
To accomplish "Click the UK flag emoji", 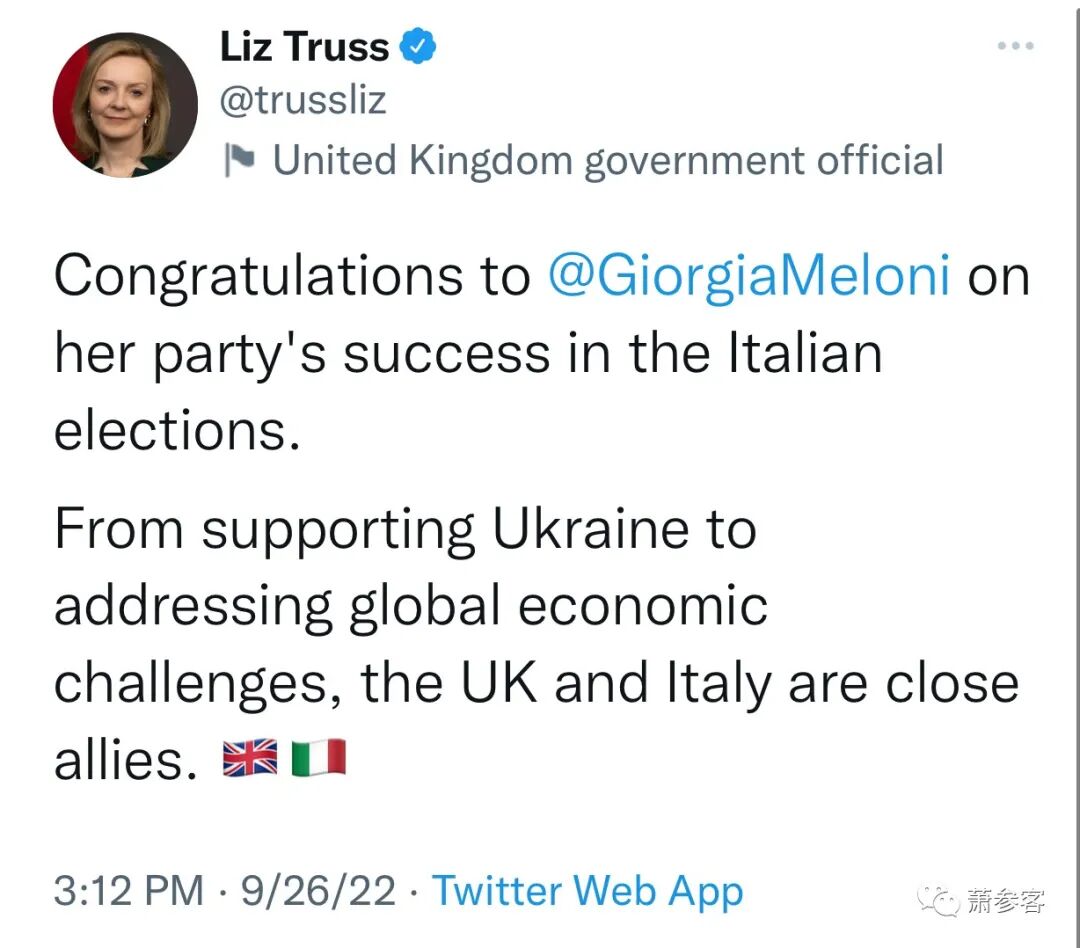I will [250, 759].
